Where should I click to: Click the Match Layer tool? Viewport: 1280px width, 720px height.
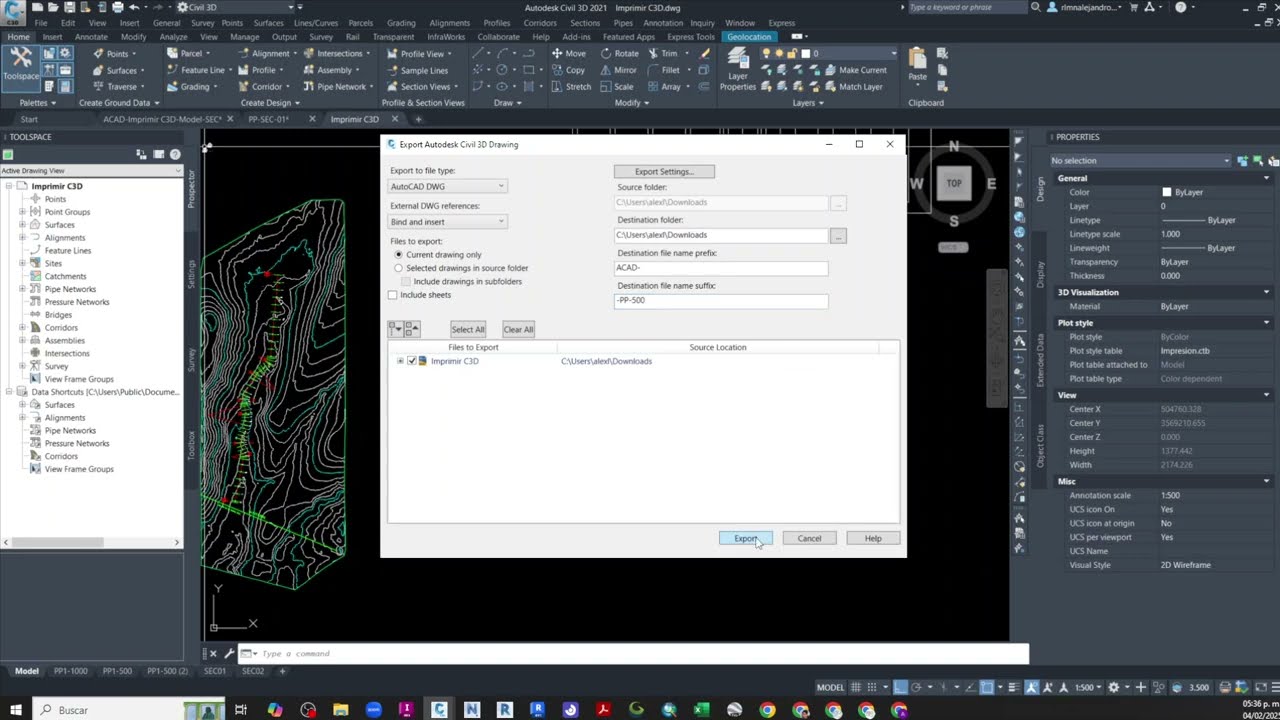[x=853, y=87]
